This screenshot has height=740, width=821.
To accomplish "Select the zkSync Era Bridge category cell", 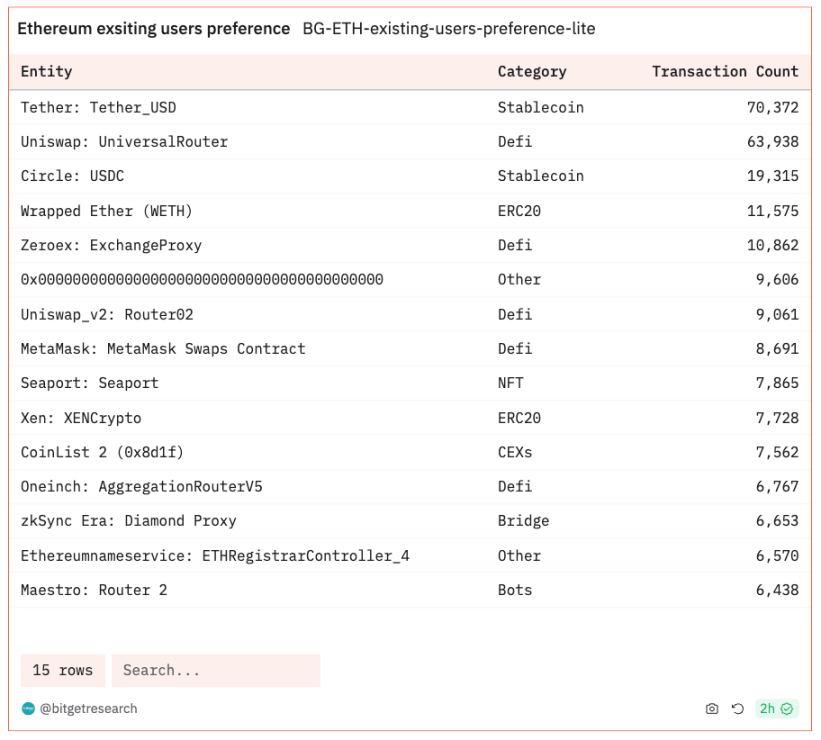I will (523, 521).
